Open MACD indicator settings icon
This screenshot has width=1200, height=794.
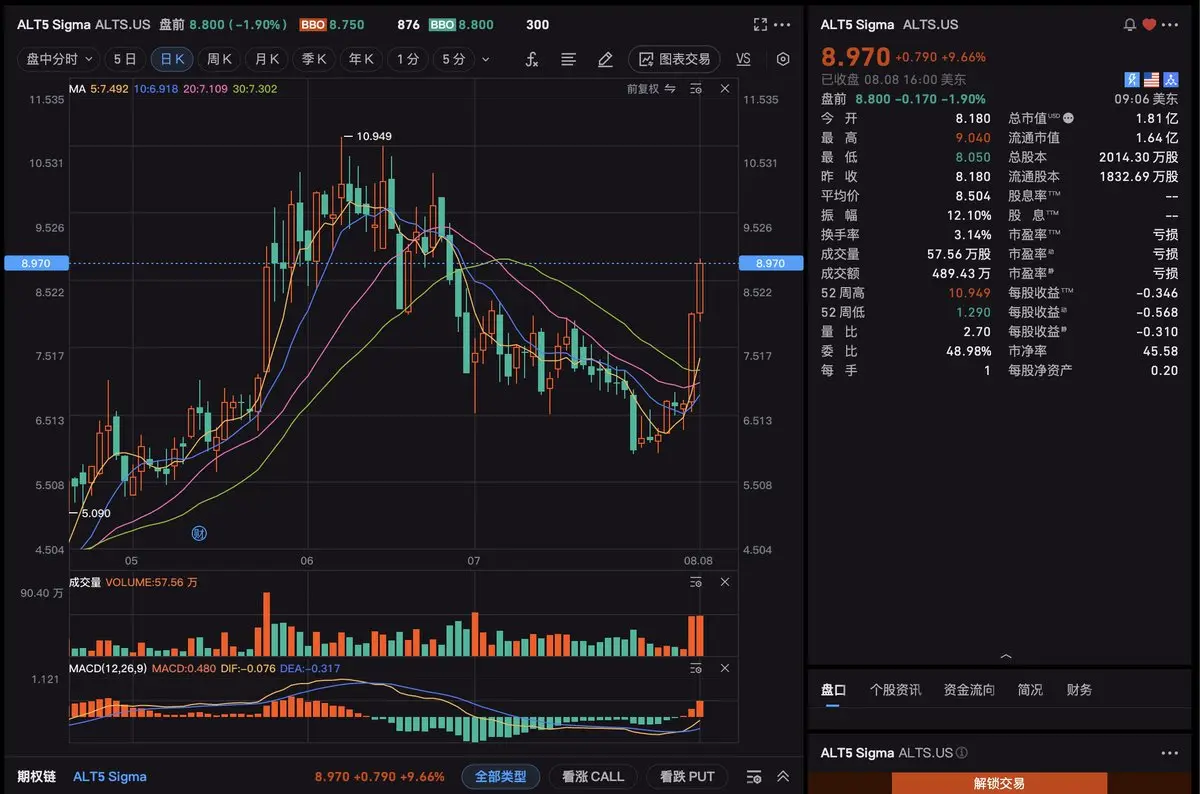coord(697,667)
